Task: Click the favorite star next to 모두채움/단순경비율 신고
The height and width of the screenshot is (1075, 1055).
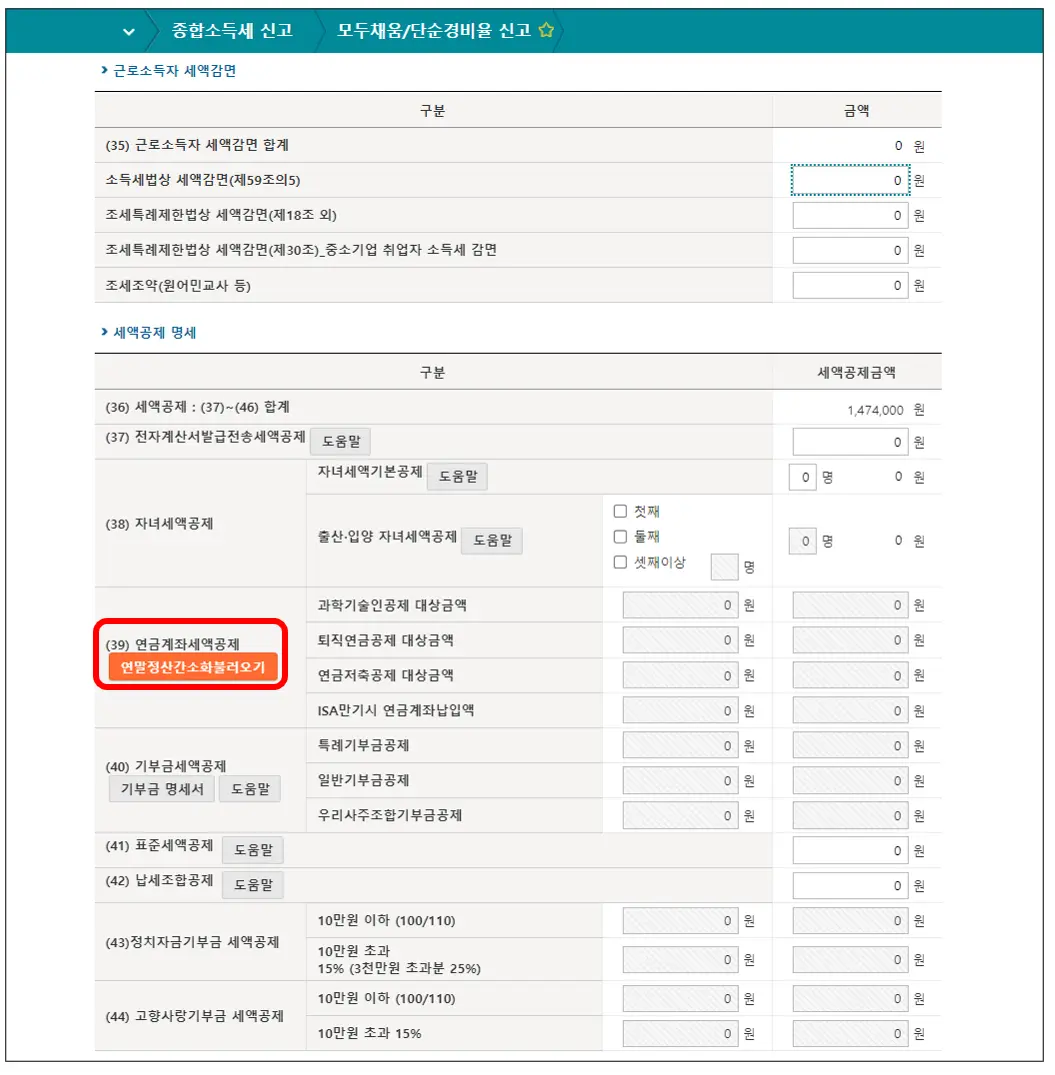Action: (x=546, y=31)
